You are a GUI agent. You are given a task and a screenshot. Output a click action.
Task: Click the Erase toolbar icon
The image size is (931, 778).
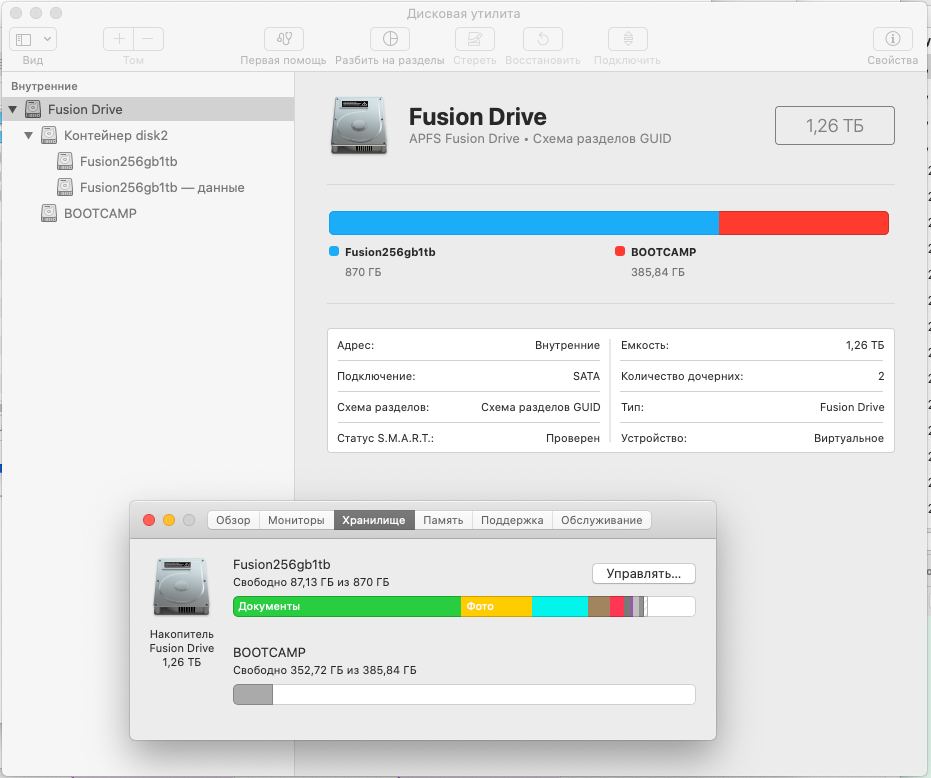[x=475, y=39]
